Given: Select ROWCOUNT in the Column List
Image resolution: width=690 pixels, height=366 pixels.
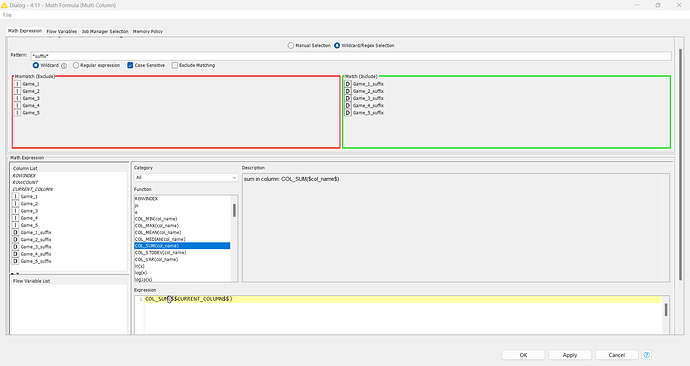Looking at the screenshot, I should (25, 182).
